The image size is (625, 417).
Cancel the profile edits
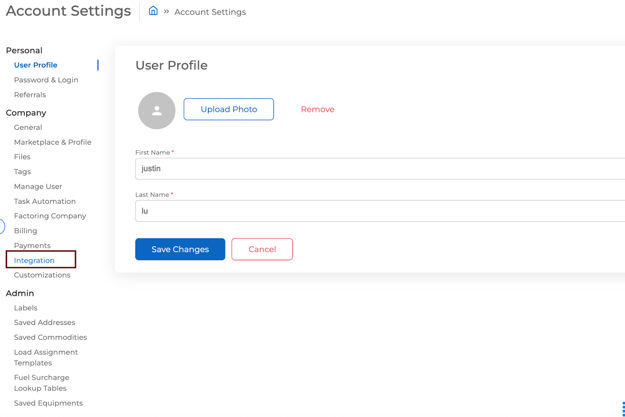tap(262, 249)
